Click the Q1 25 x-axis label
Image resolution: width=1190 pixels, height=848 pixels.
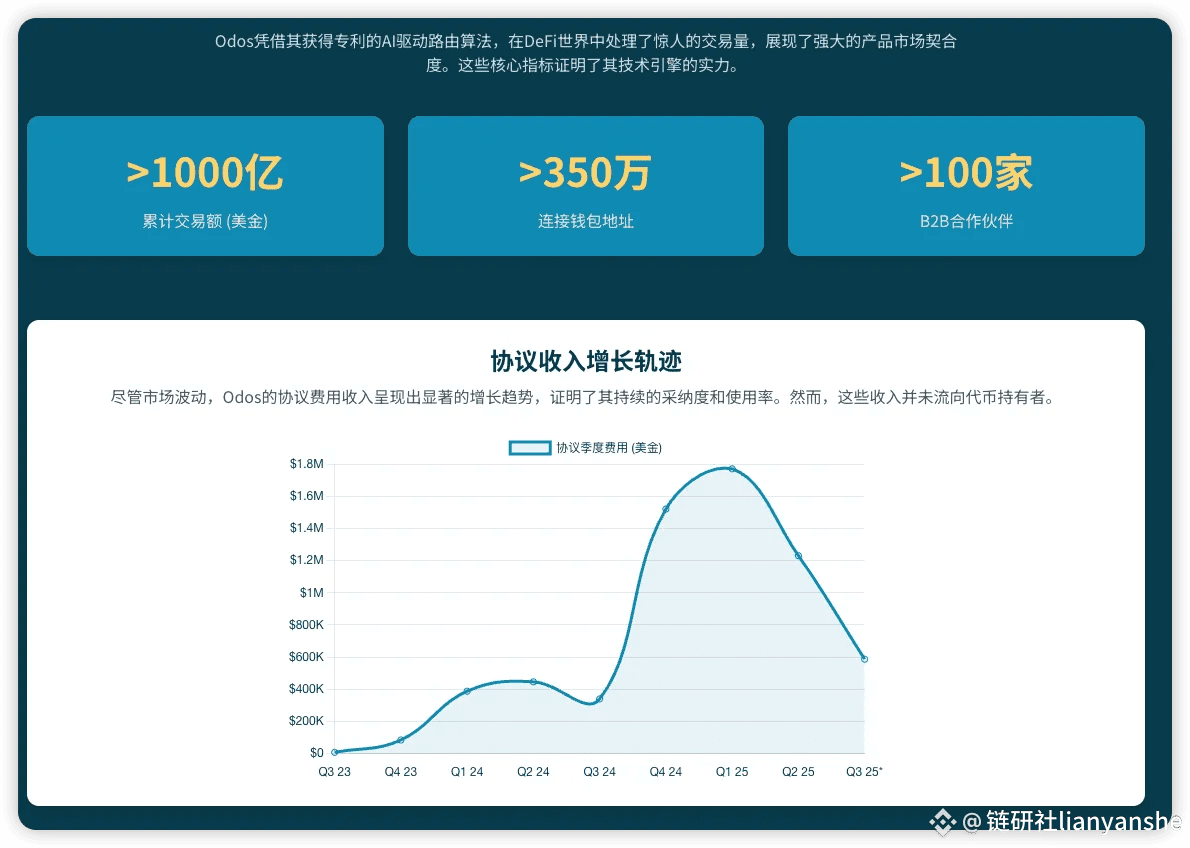point(732,772)
